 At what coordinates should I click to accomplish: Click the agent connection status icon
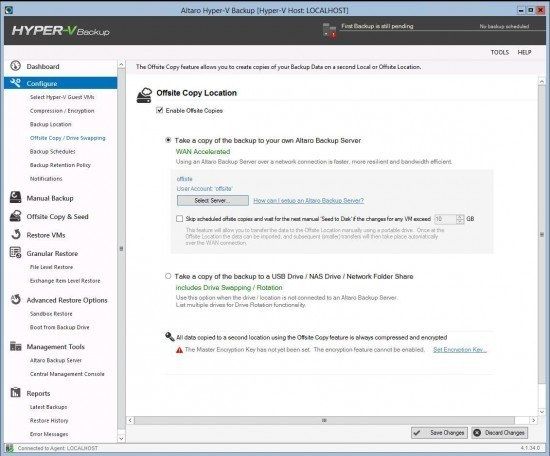pos(9,448)
